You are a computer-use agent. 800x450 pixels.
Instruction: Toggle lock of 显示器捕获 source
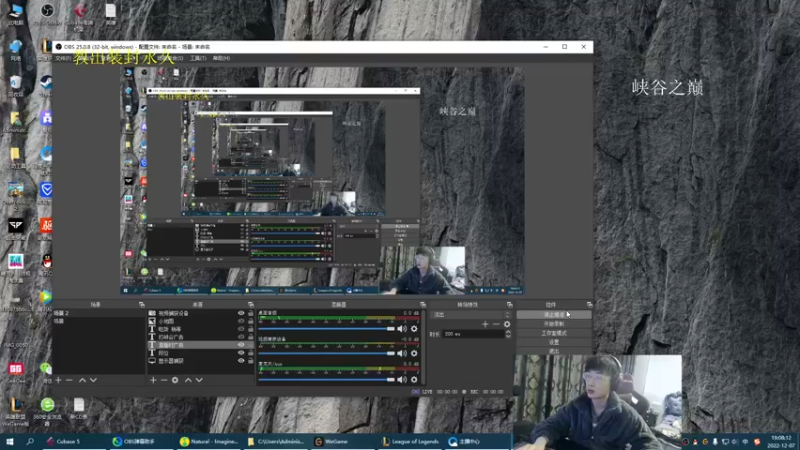(x=251, y=361)
